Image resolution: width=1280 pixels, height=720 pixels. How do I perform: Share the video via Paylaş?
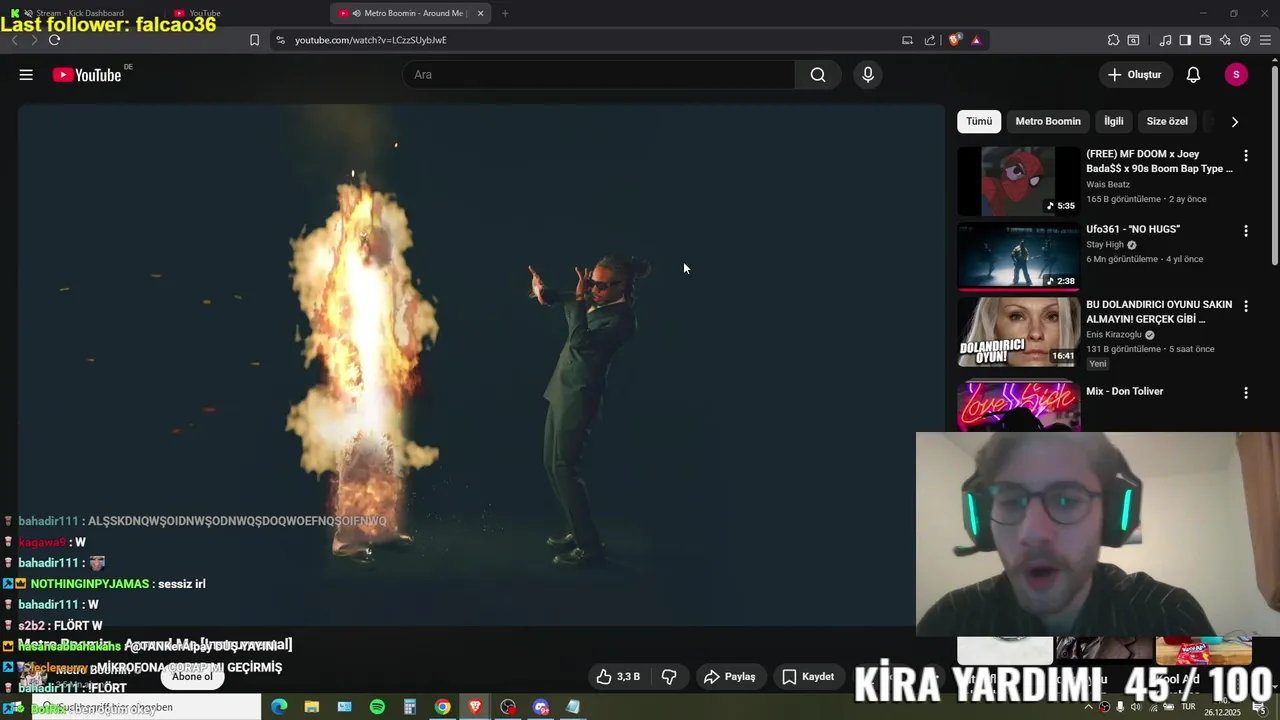(x=730, y=677)
